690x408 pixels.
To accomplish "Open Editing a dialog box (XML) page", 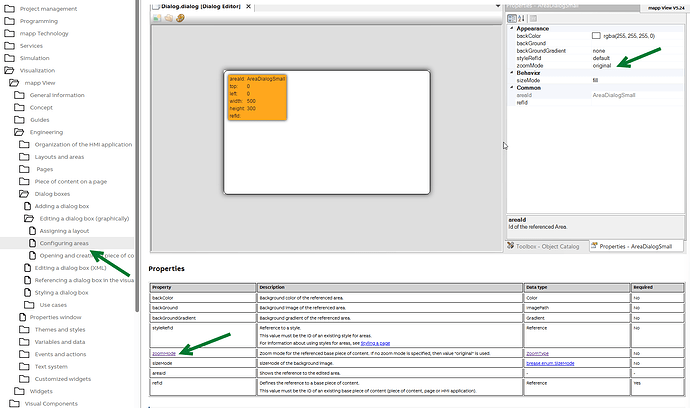I will pyautogui.click(x=70, y=268).
